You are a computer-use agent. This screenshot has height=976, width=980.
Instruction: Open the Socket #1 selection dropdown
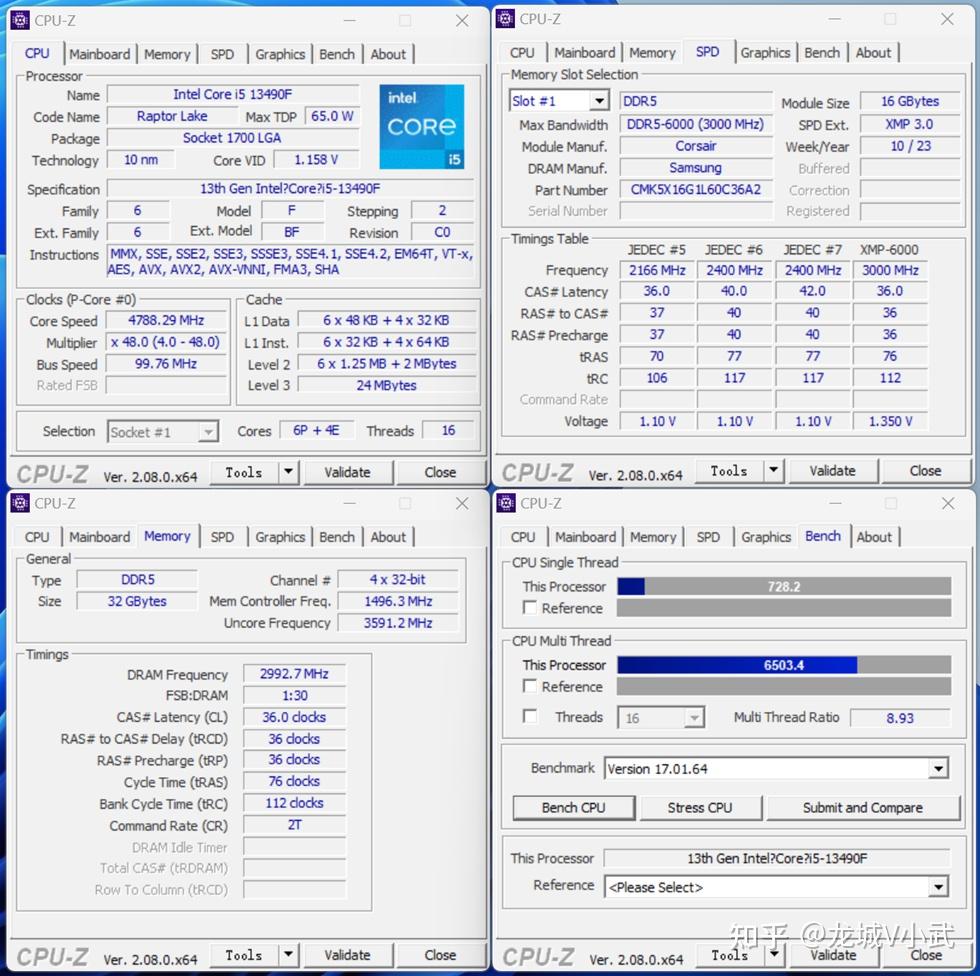pos(209,432)
